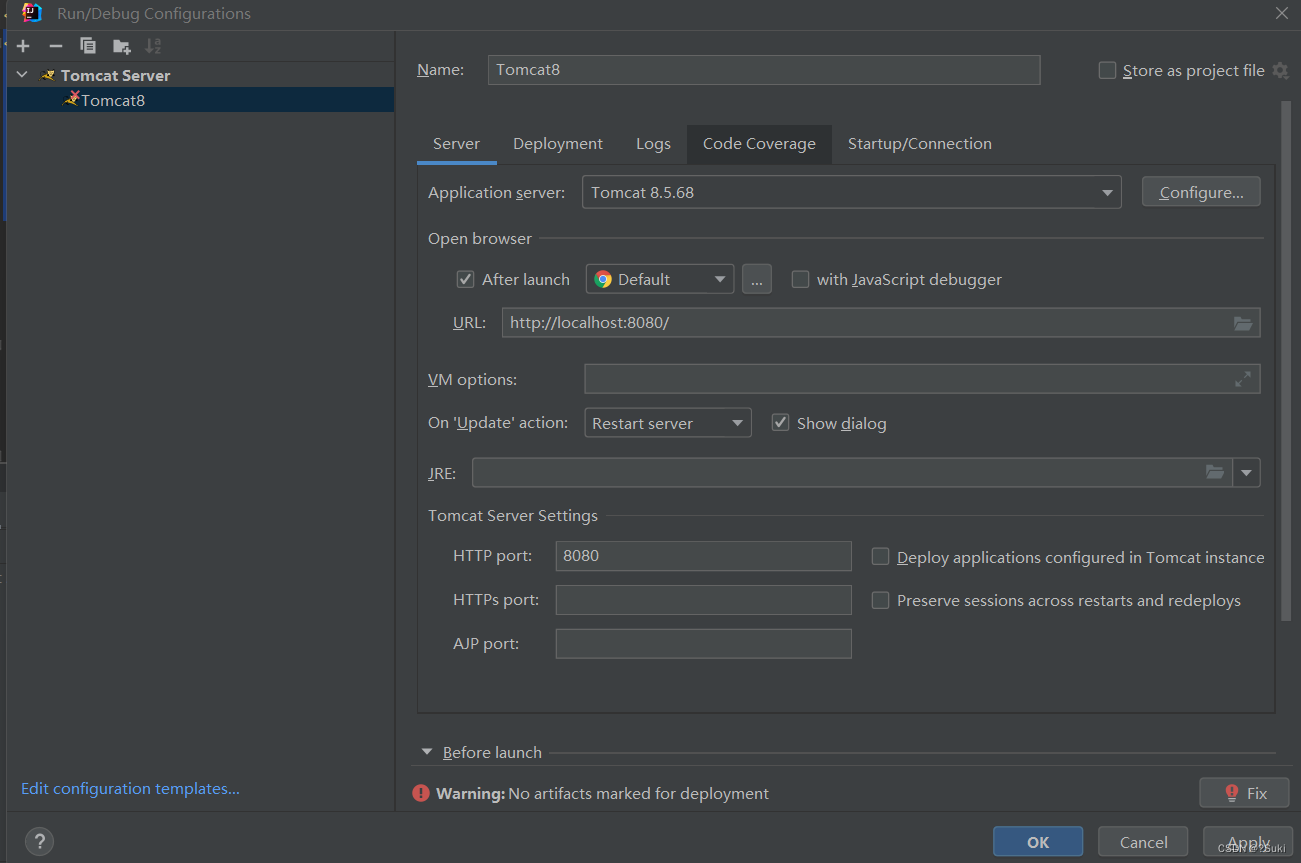
Task: Collapse the Tomcat Server tree node
Action: 22,75
